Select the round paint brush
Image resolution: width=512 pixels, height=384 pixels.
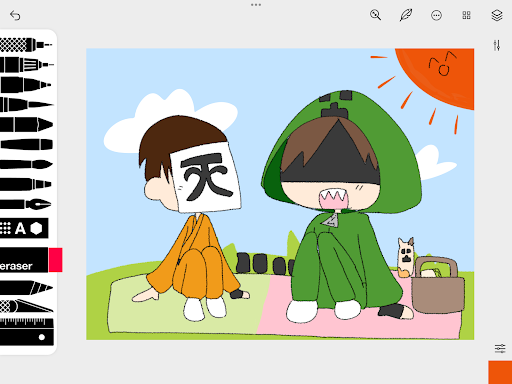[26, 164]
